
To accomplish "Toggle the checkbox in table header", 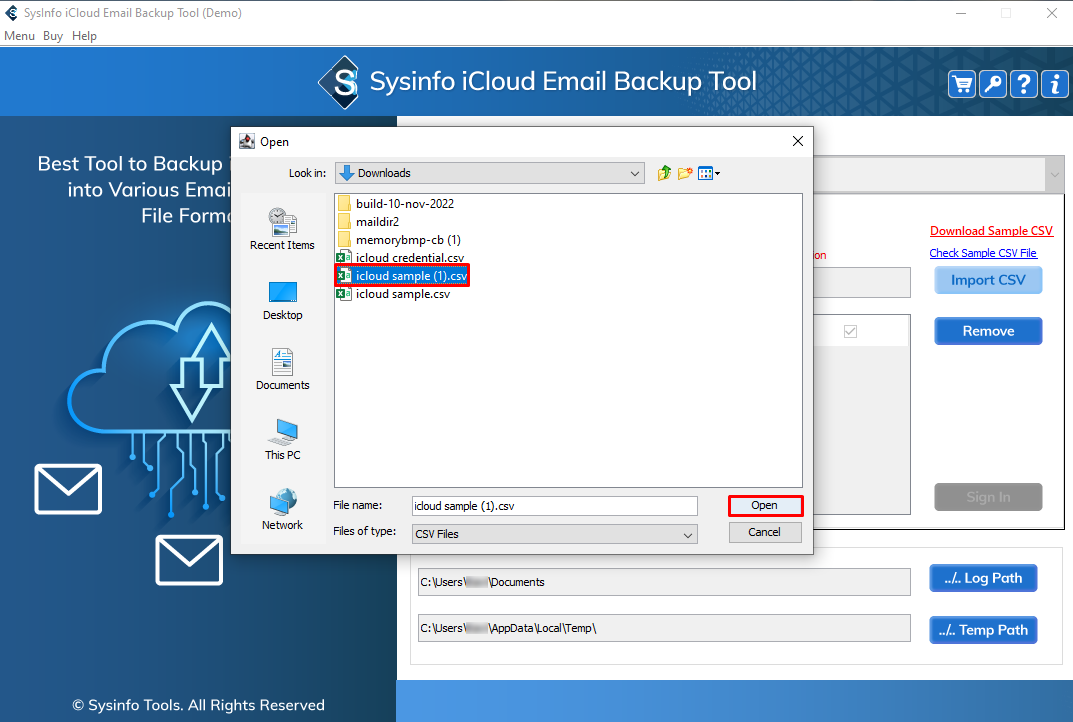I will 850,331.
